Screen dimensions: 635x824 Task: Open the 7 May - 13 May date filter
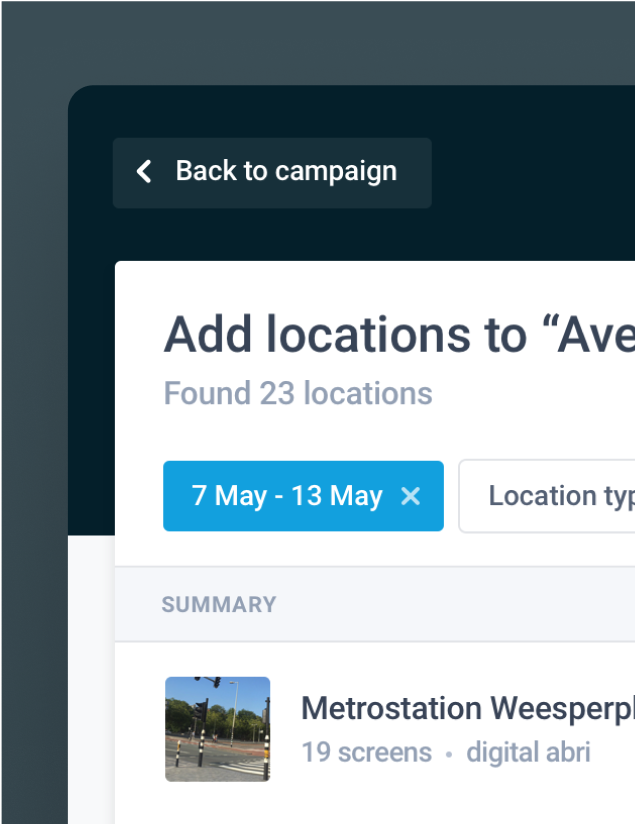pyautogui.click(x=287, y=496)
